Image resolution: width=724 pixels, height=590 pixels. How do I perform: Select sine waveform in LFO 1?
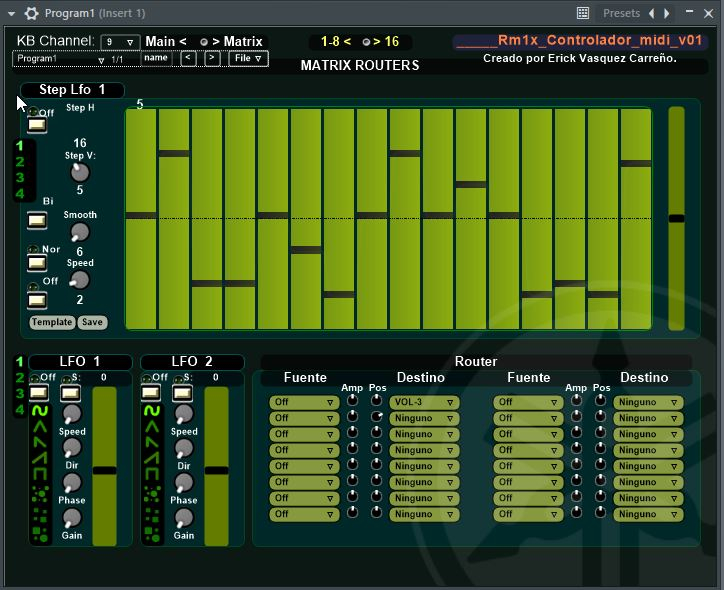point(40,411)
